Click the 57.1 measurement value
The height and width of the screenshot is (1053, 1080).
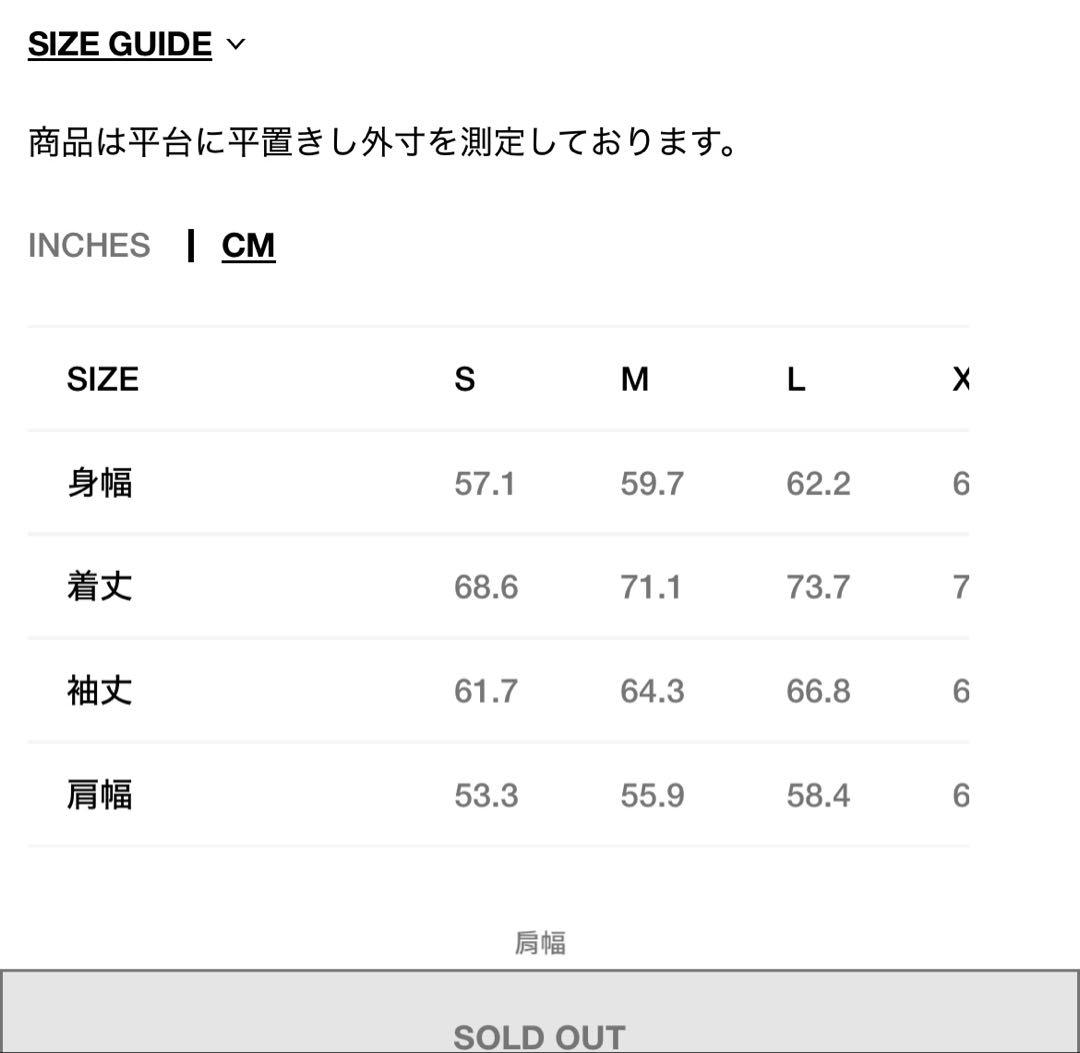[485, 483]
